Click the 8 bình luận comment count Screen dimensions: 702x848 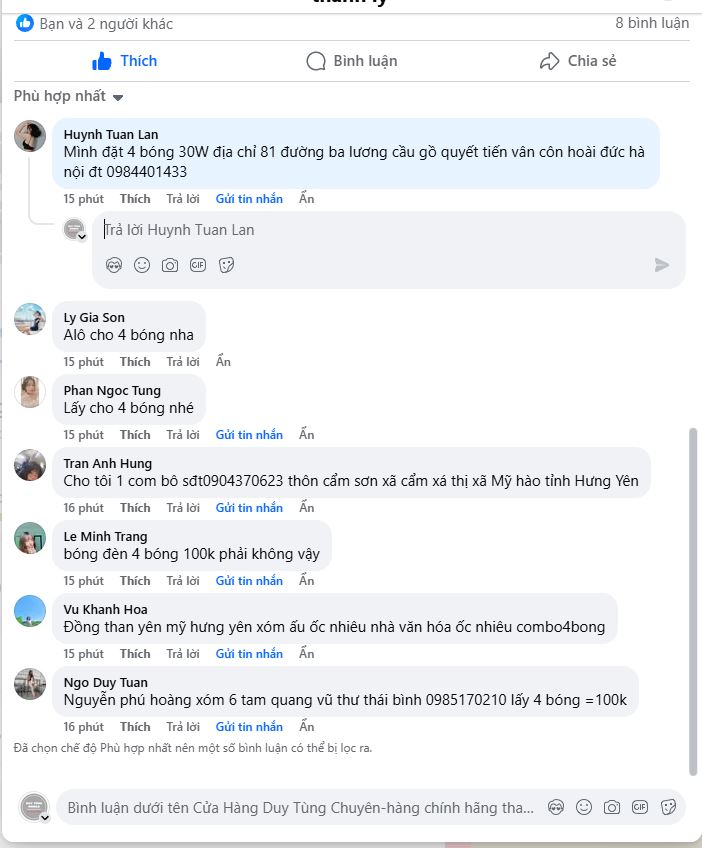(652, 23)
